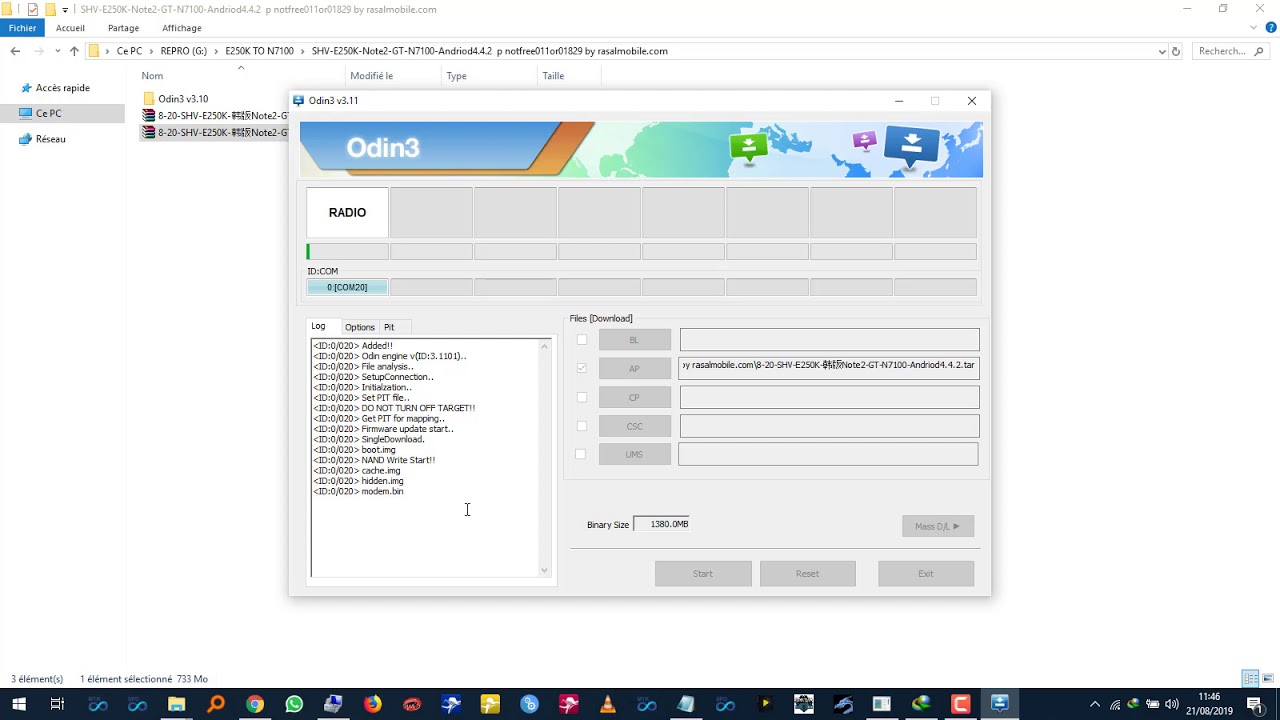Viewport: 1280px width, 720px height.
Task: Click the AP file button
Action: click(634, 368)
